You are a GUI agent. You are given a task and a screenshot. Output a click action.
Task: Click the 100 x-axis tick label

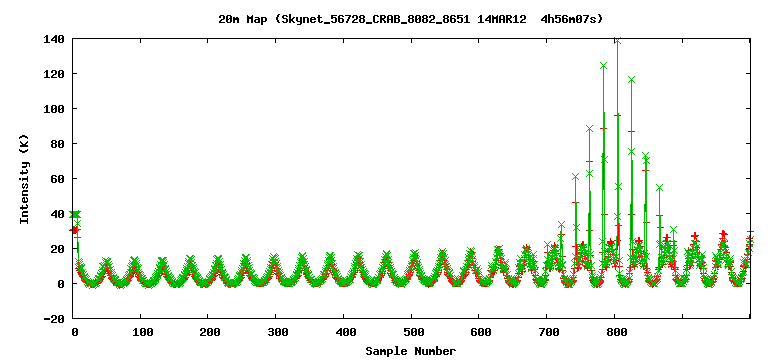(141, 332)
